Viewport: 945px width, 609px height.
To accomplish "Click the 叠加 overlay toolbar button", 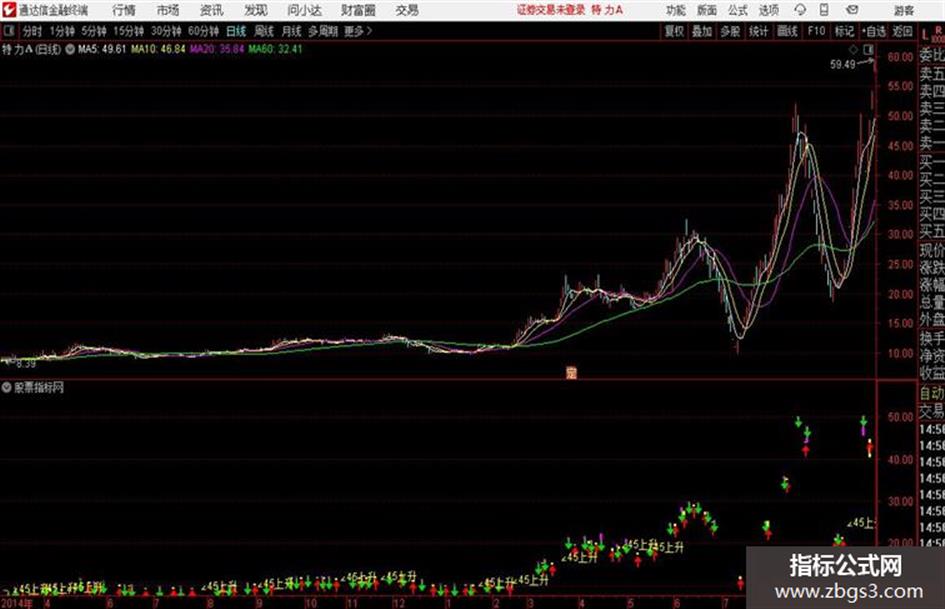I will click(702, 31).
